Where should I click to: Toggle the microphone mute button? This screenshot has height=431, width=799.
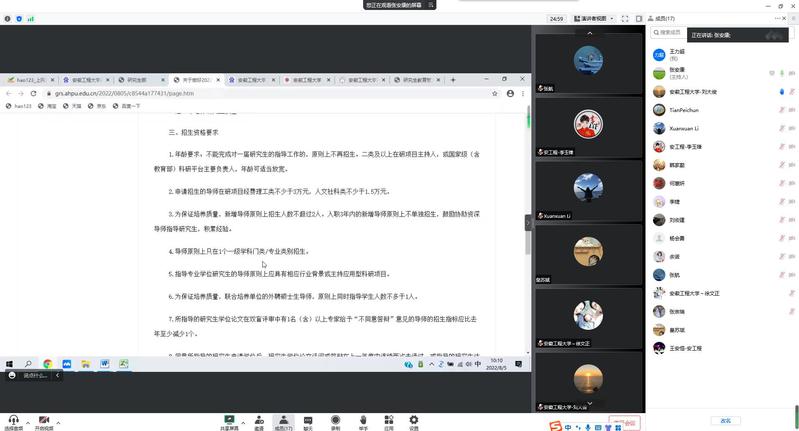click(13, 421)
